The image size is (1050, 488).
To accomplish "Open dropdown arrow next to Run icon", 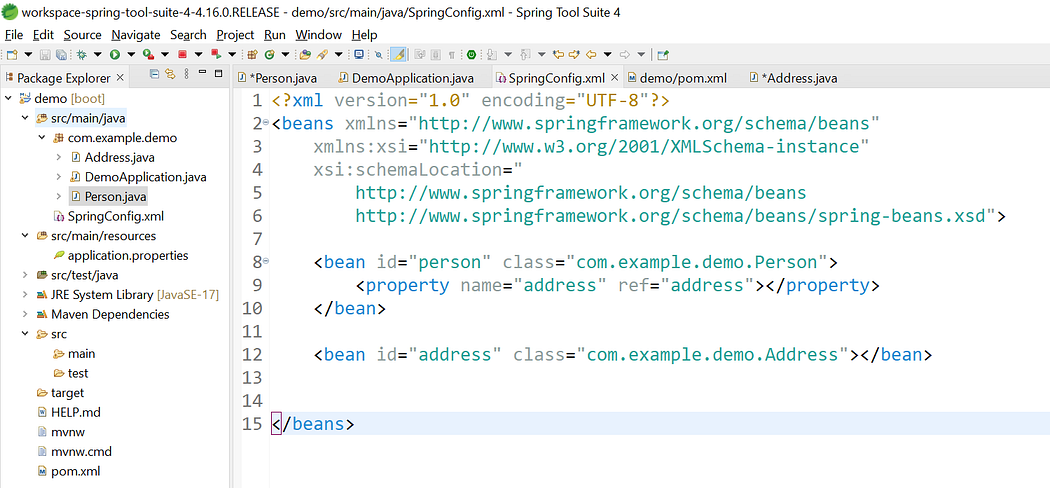I will pos(131,54).
